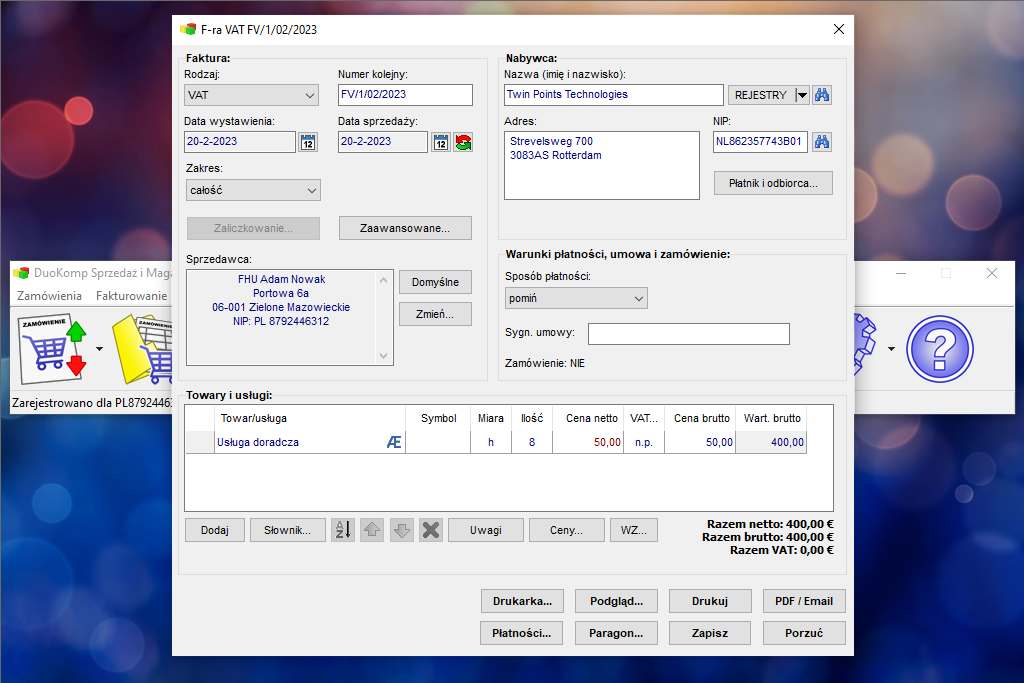Open Płatności payments button

[x=521, y=633]
